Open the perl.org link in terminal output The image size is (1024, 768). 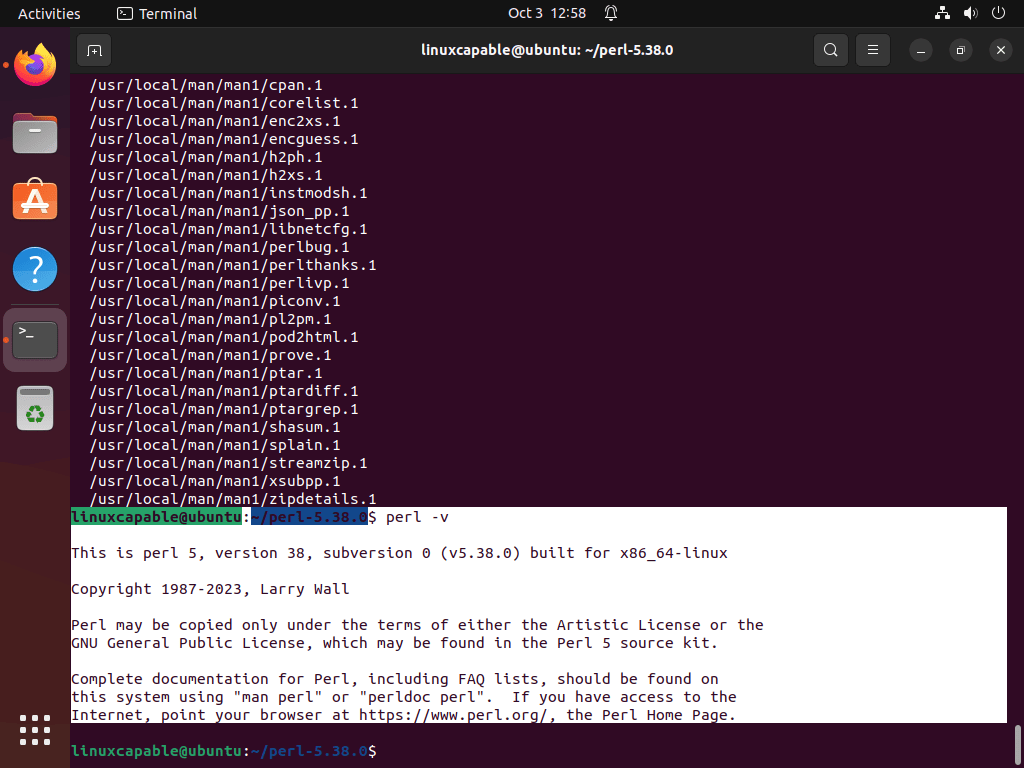tap(448, 715)
